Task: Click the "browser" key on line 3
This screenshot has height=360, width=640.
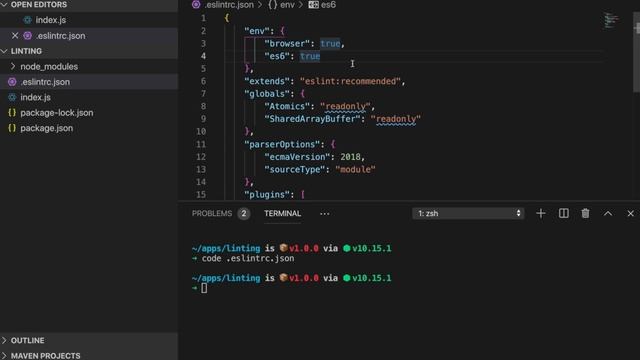Action: click(x=287, y=44)
